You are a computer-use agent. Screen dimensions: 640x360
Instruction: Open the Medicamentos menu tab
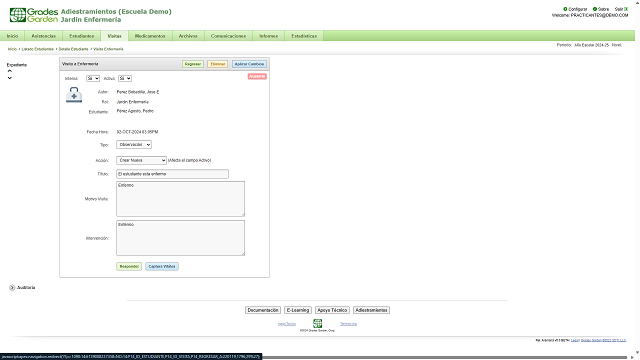point(150,36)
